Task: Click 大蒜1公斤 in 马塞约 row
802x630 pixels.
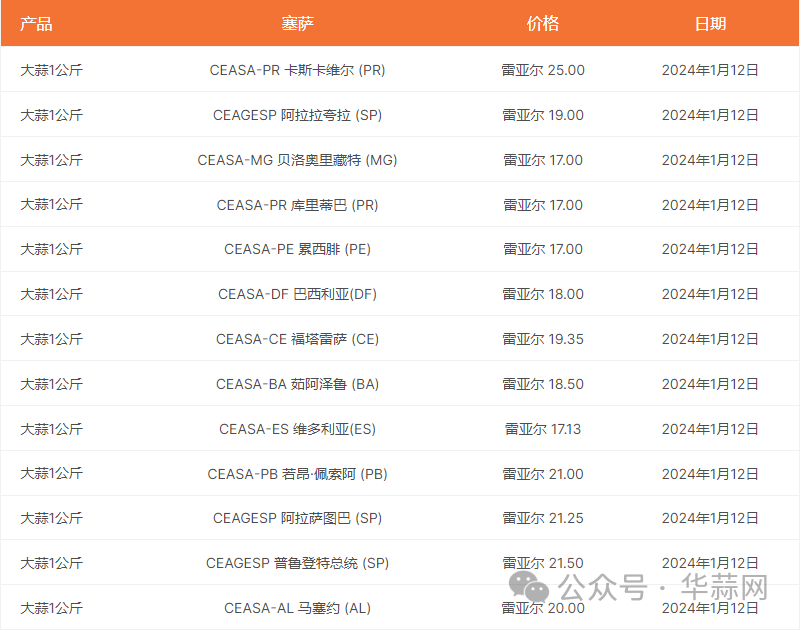Action: [x=51, y=608]
